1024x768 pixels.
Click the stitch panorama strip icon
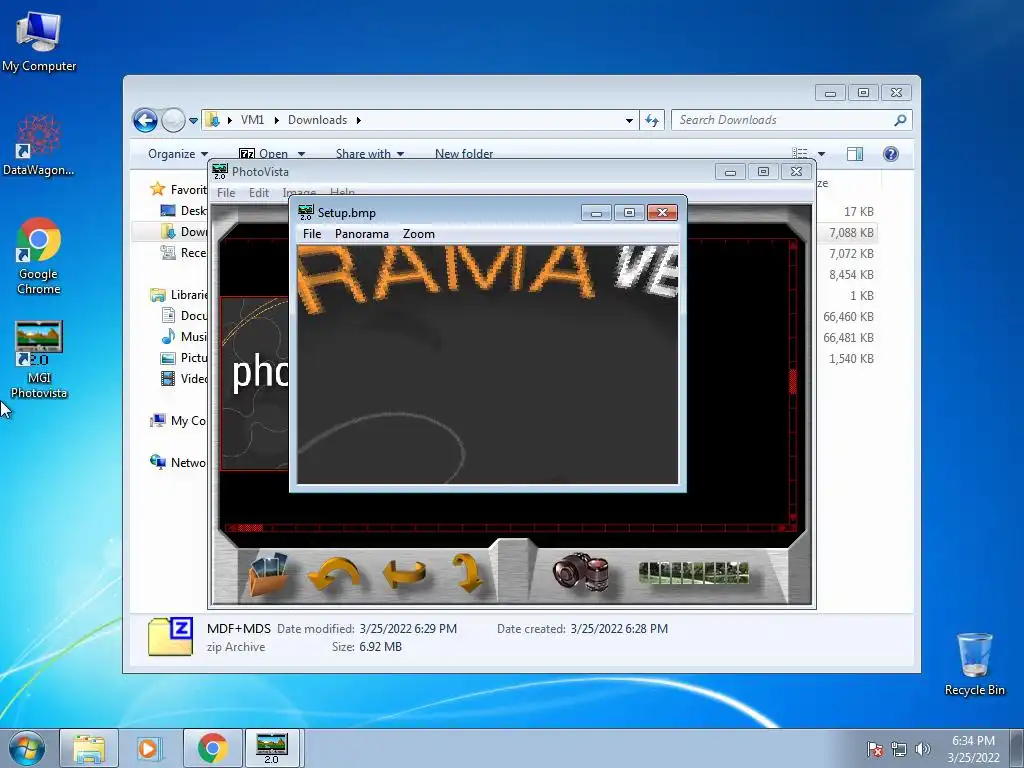694,573
